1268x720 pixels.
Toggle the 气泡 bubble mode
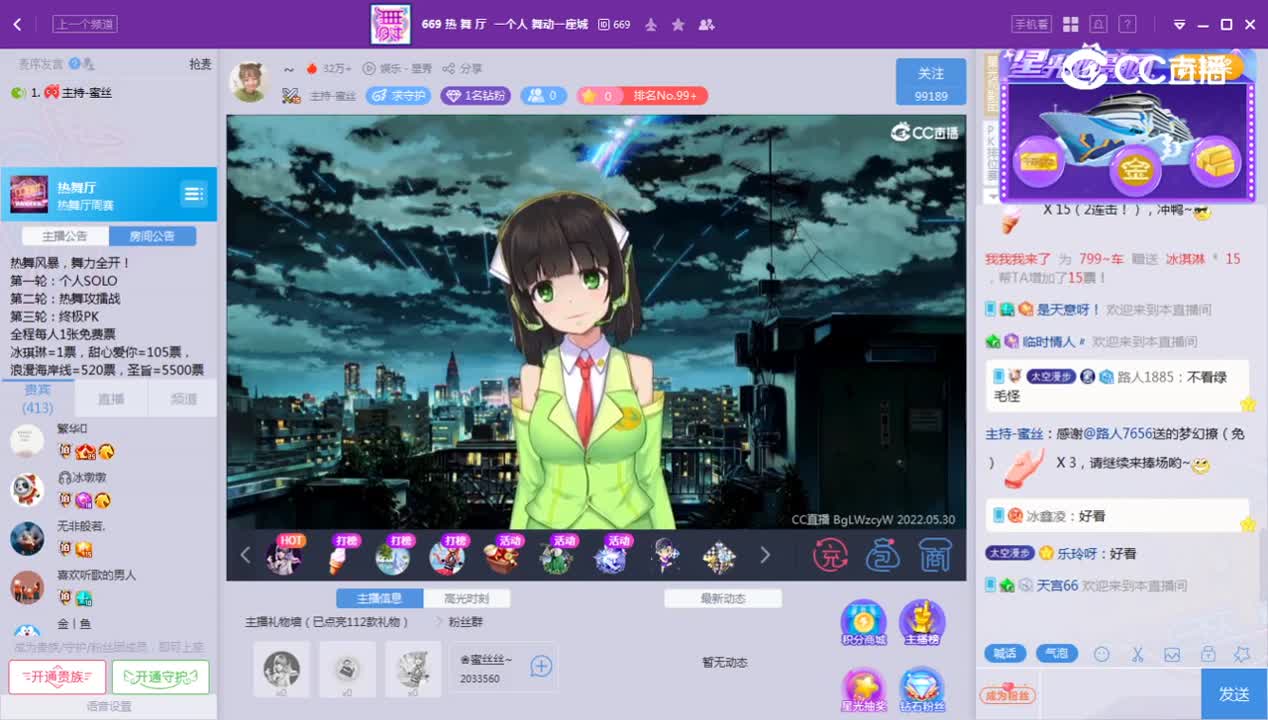click(x=1057, y=653)
